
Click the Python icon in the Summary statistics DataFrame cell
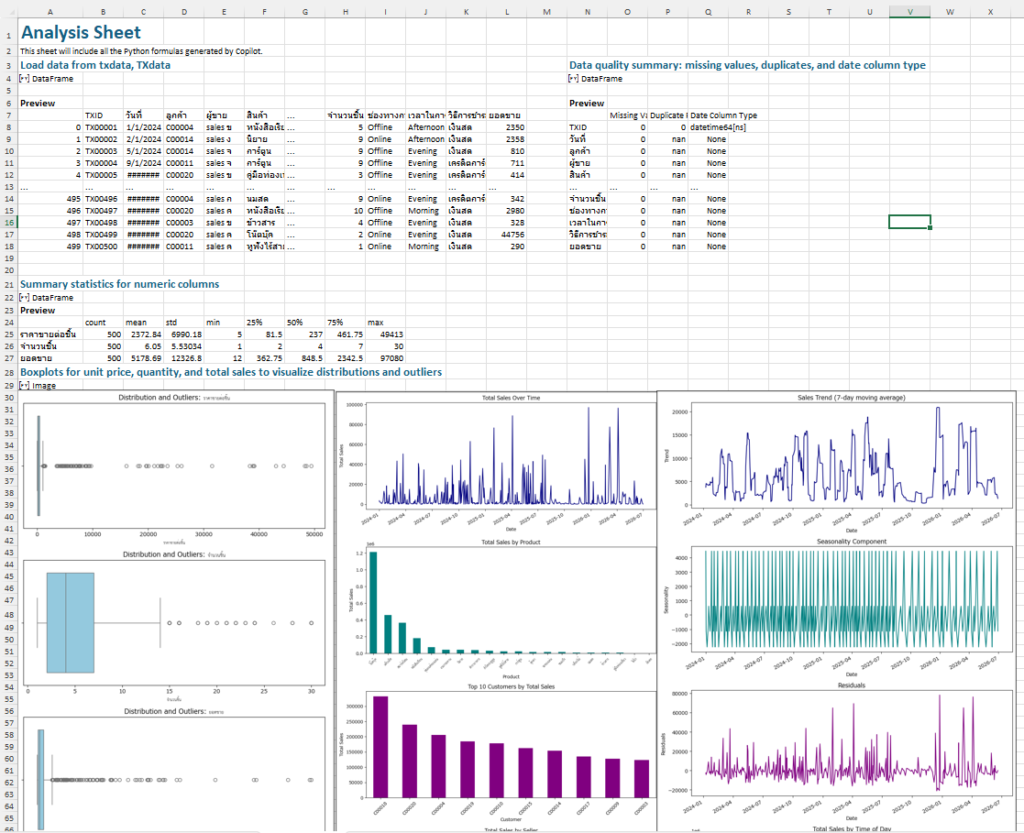click(25, 297)
